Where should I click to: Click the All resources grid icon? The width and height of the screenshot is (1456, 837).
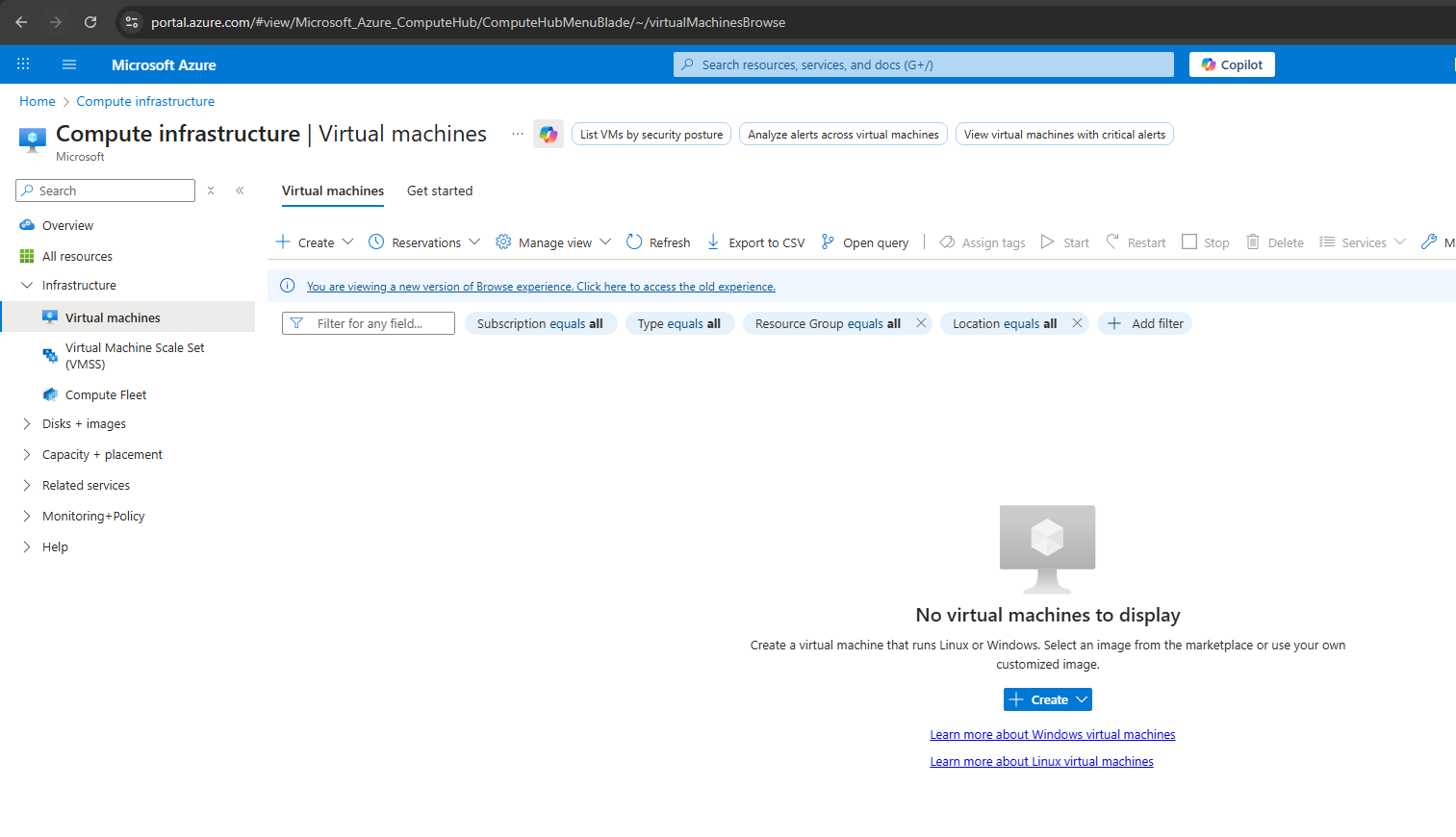[27, 256]
